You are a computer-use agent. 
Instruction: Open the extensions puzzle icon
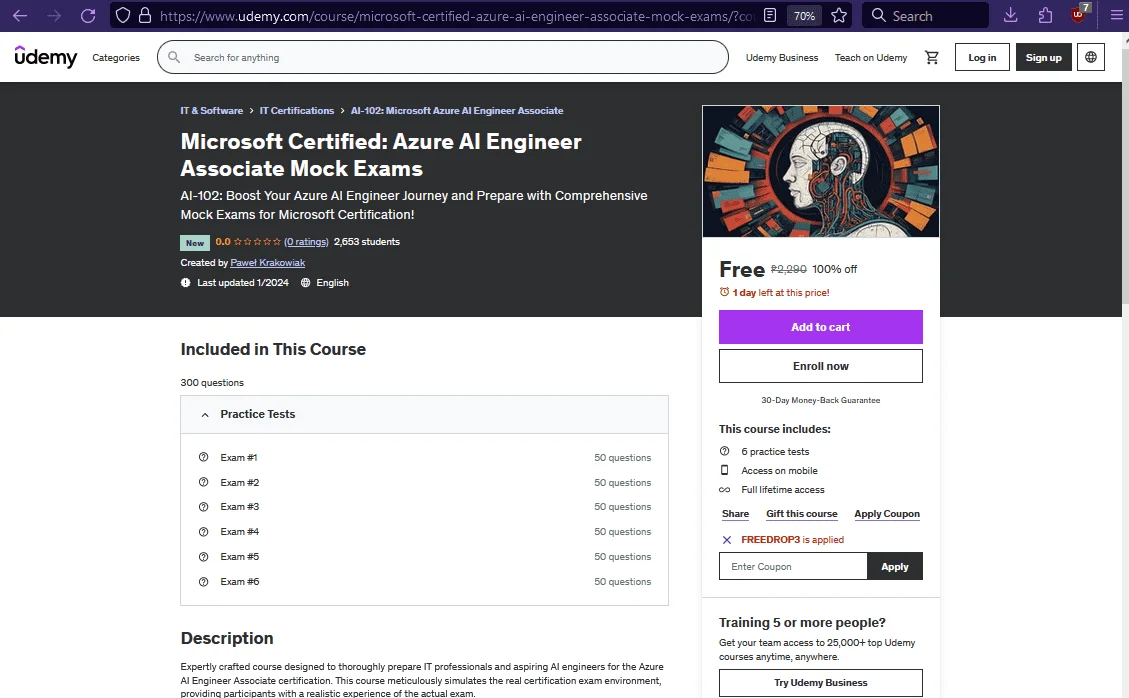click(1045, 15)
